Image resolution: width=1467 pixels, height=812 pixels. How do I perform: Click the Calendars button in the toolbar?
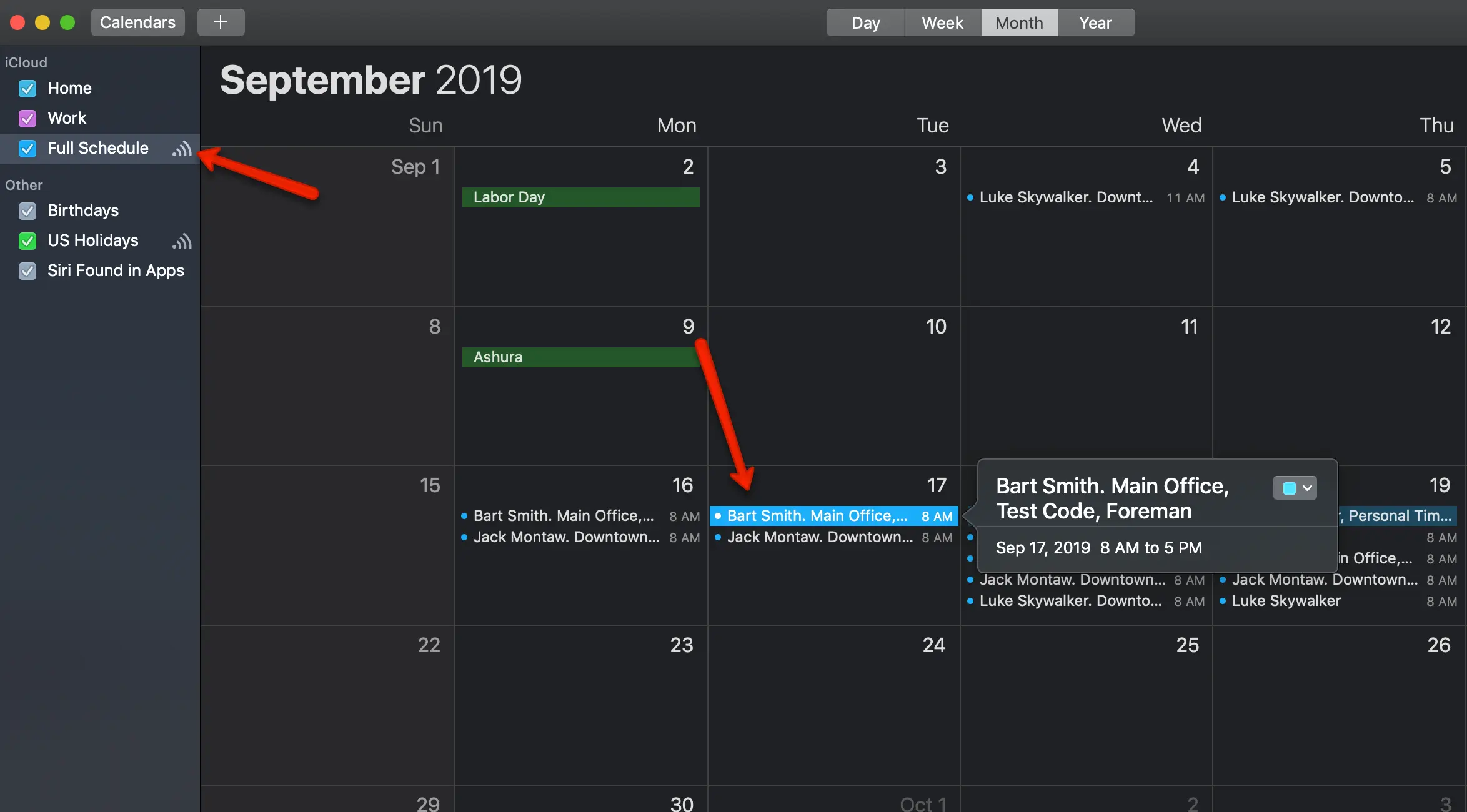tap(138, 22)
